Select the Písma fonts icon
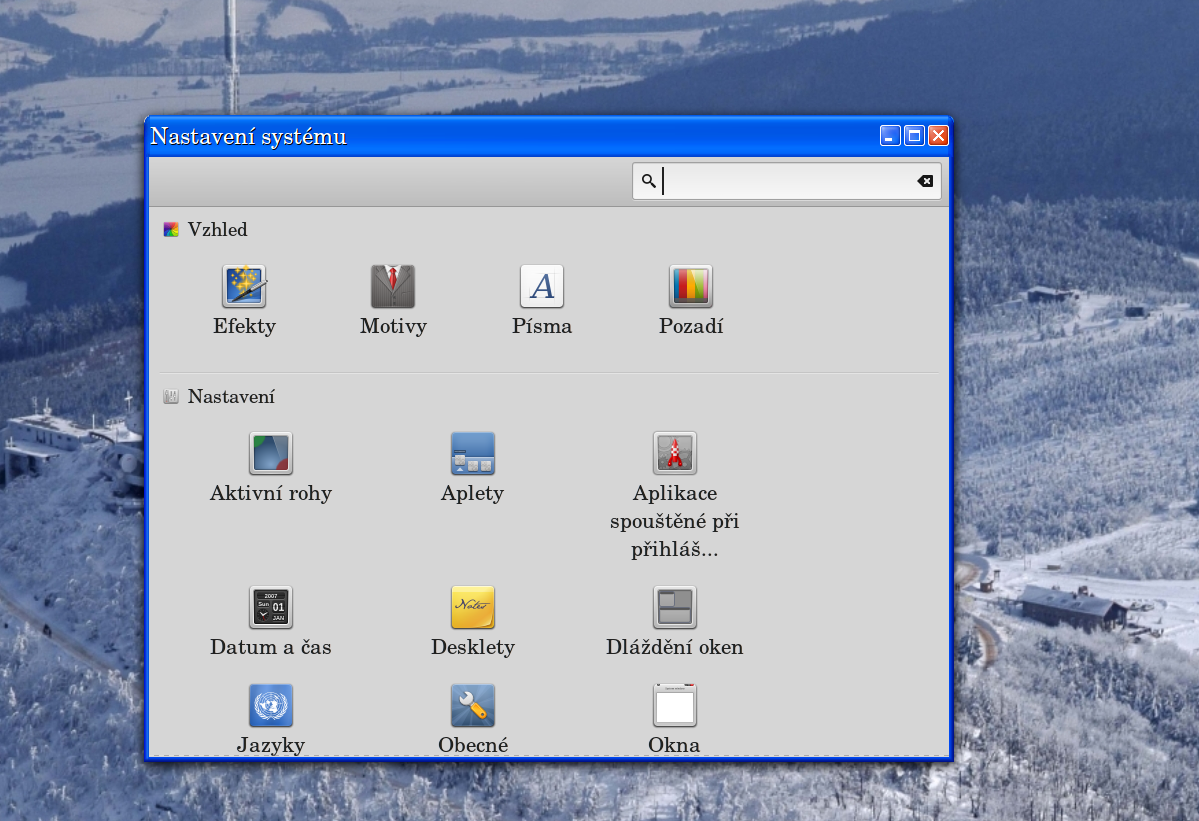This screenshot has height=821, width=1199. [x=542, y=287]
